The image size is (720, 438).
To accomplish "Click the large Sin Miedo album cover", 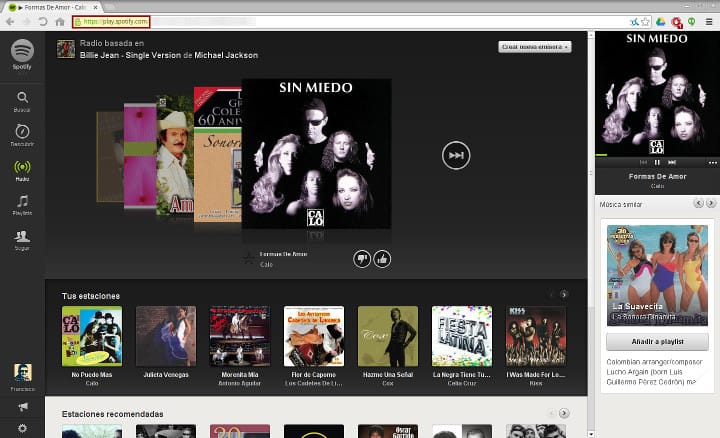I will click(316, 154).
